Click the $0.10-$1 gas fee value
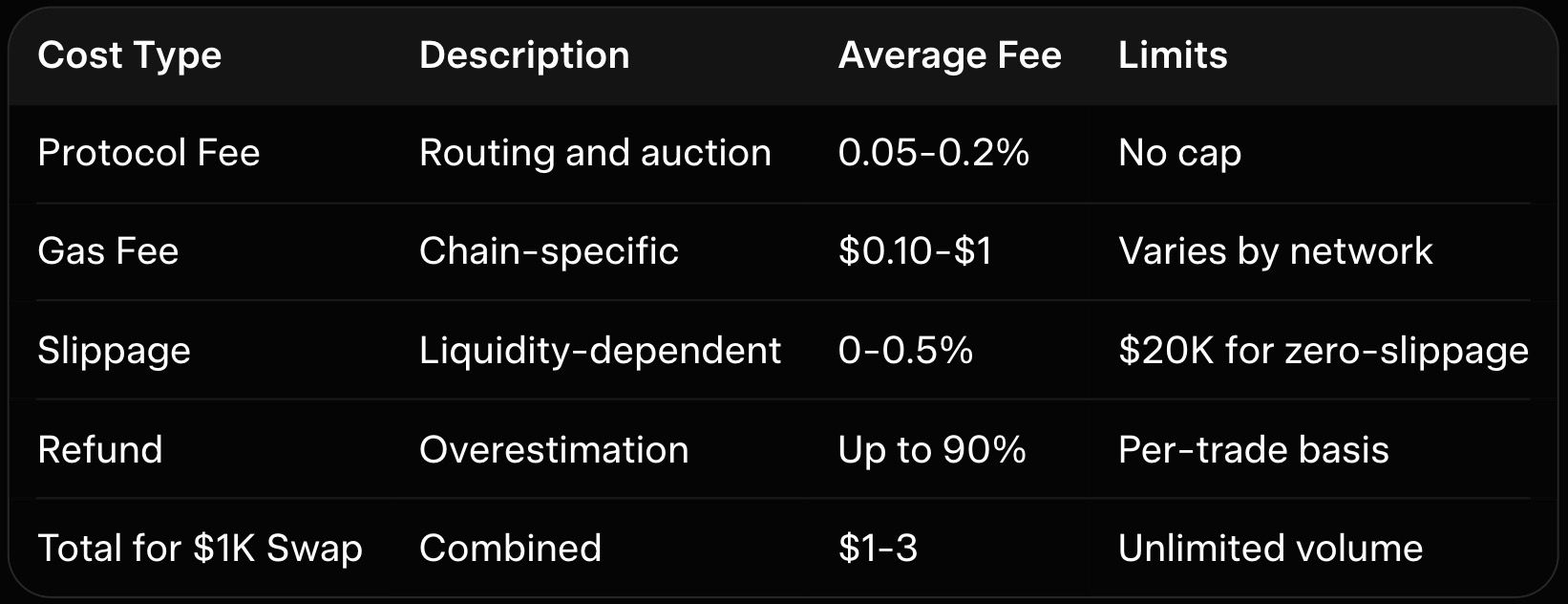1568x604 pixels. tap(915, 251)
